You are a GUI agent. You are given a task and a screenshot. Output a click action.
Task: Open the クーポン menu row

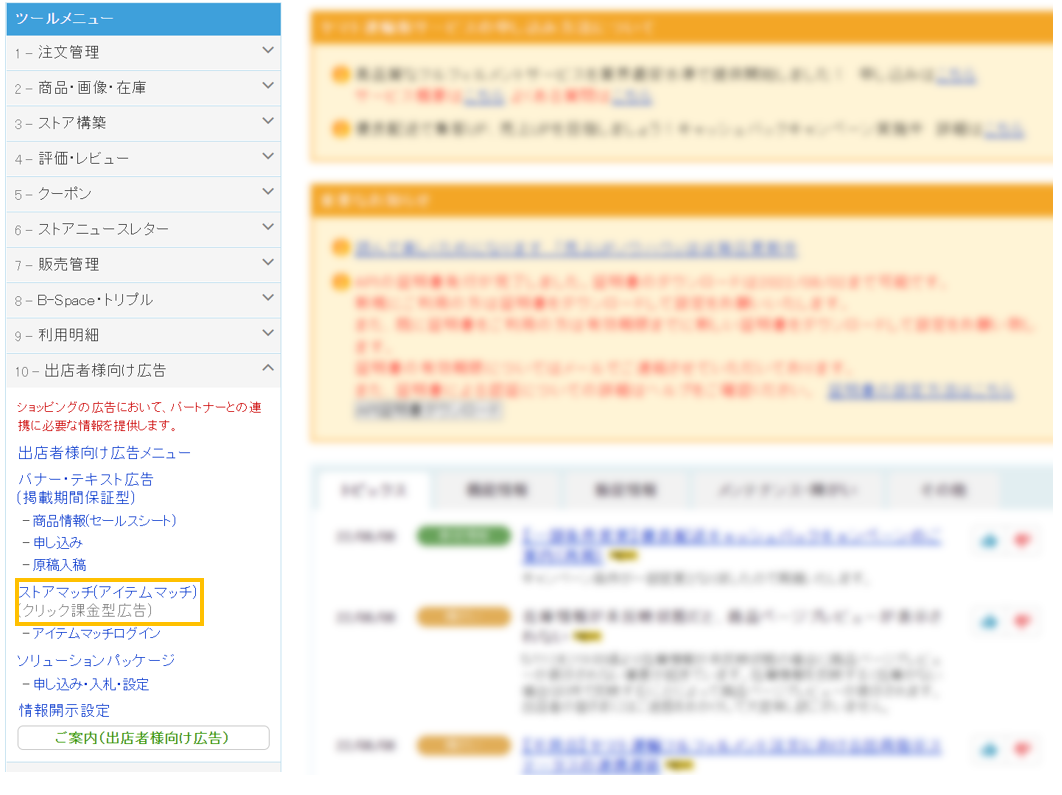pos(144,194)
